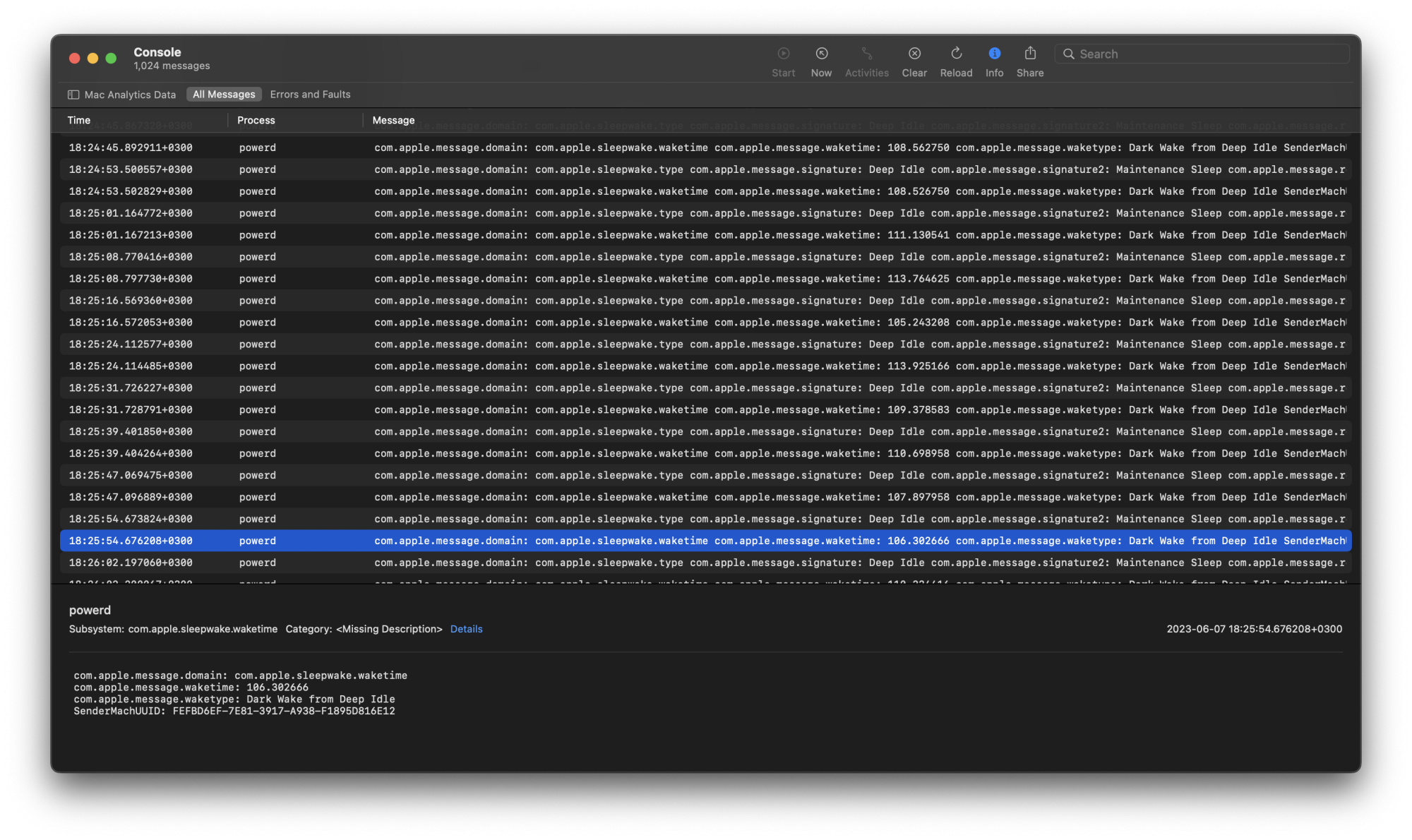Select log row 18:25:08.797730+0300
Viewport: 1412px width, 840px height.
click(x=706, y=279)
